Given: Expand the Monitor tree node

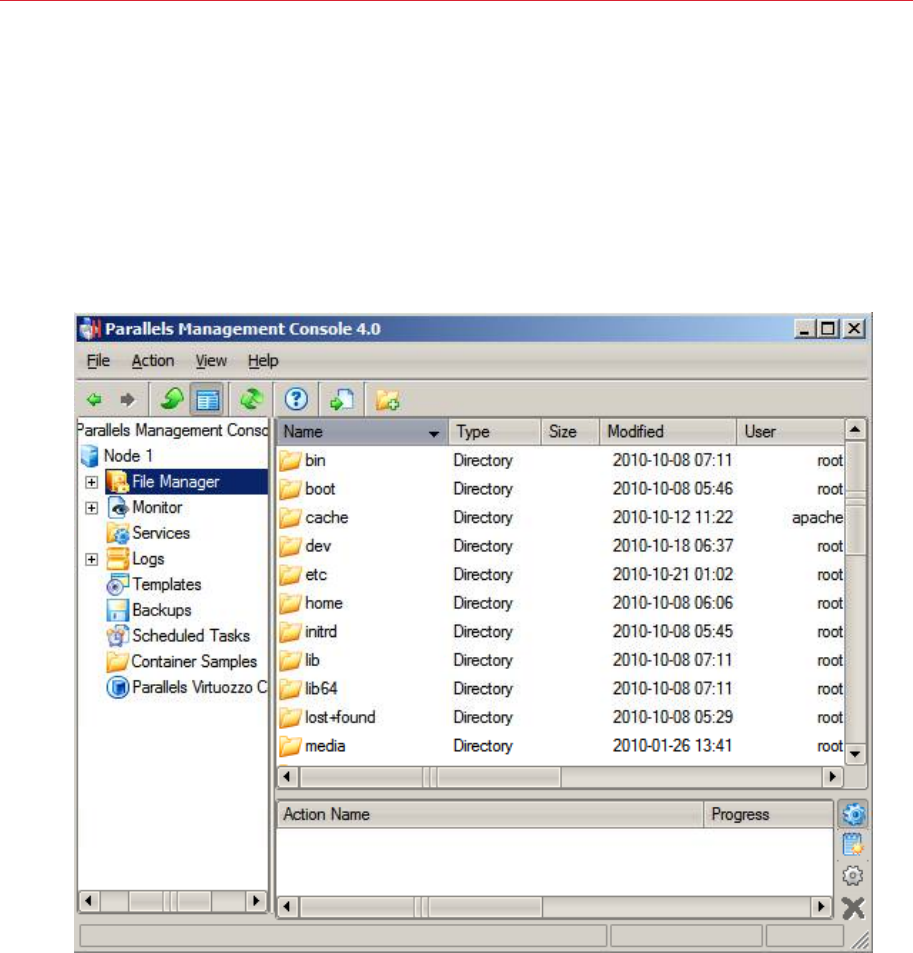Looking at the screenshot, I should pos(92,507).
